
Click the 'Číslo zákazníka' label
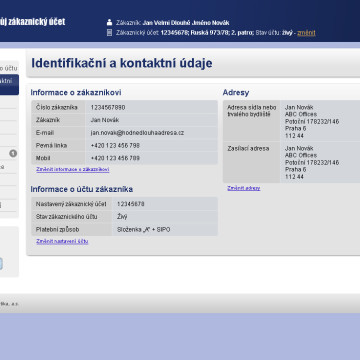tap(57, 107)
